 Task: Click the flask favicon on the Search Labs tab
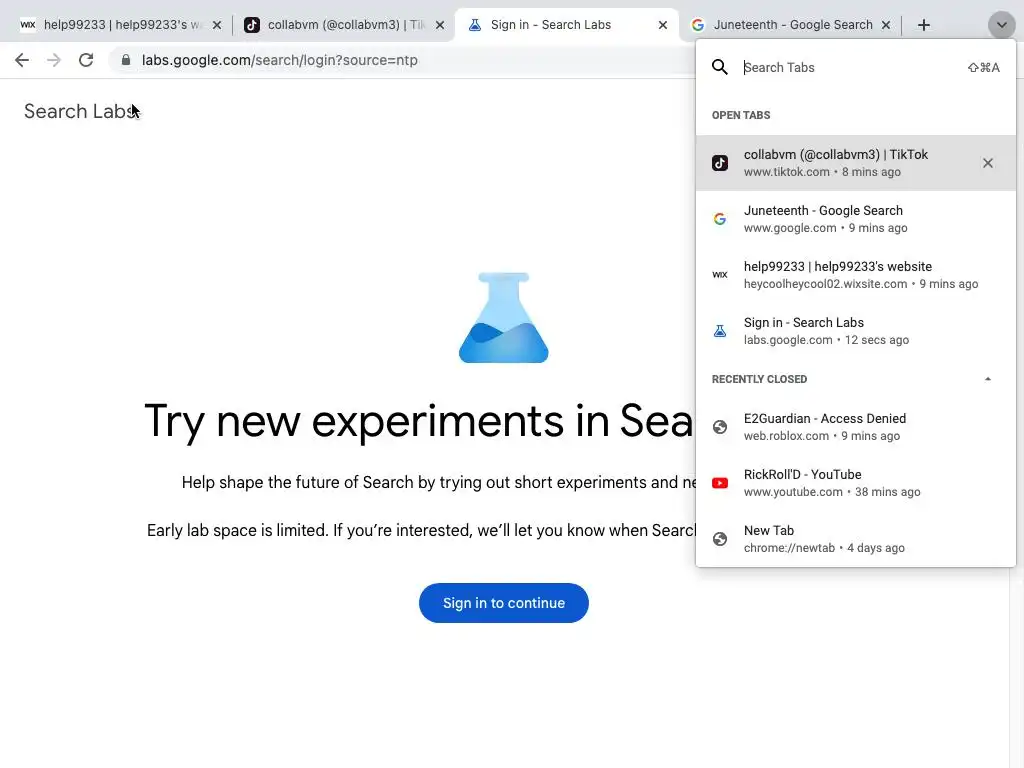coord(475,25)
